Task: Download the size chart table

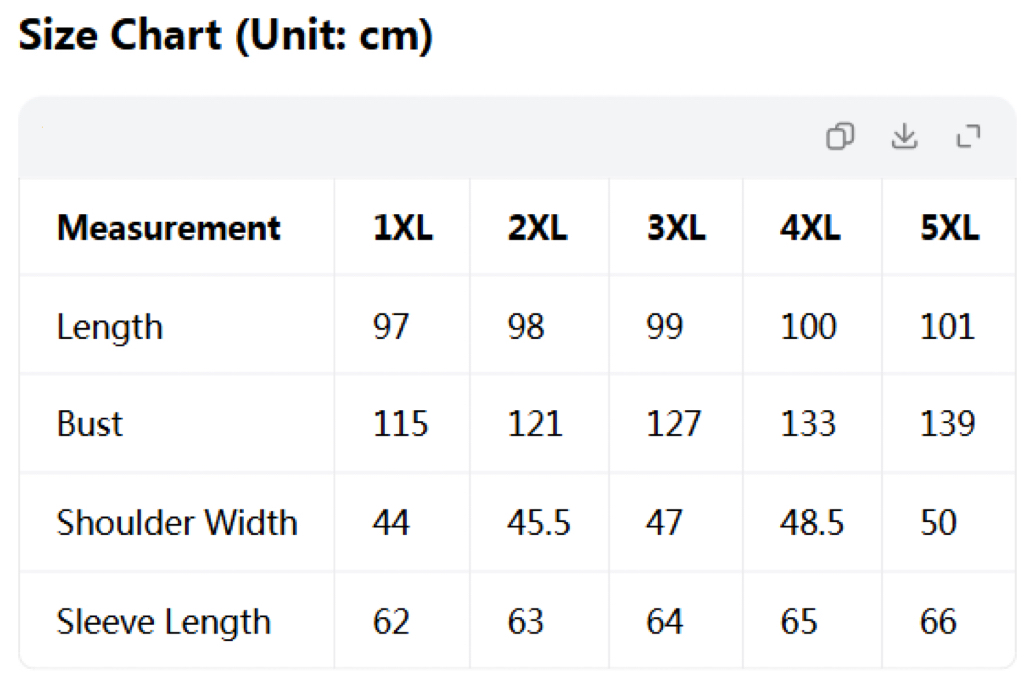Action: click(904, 136)
